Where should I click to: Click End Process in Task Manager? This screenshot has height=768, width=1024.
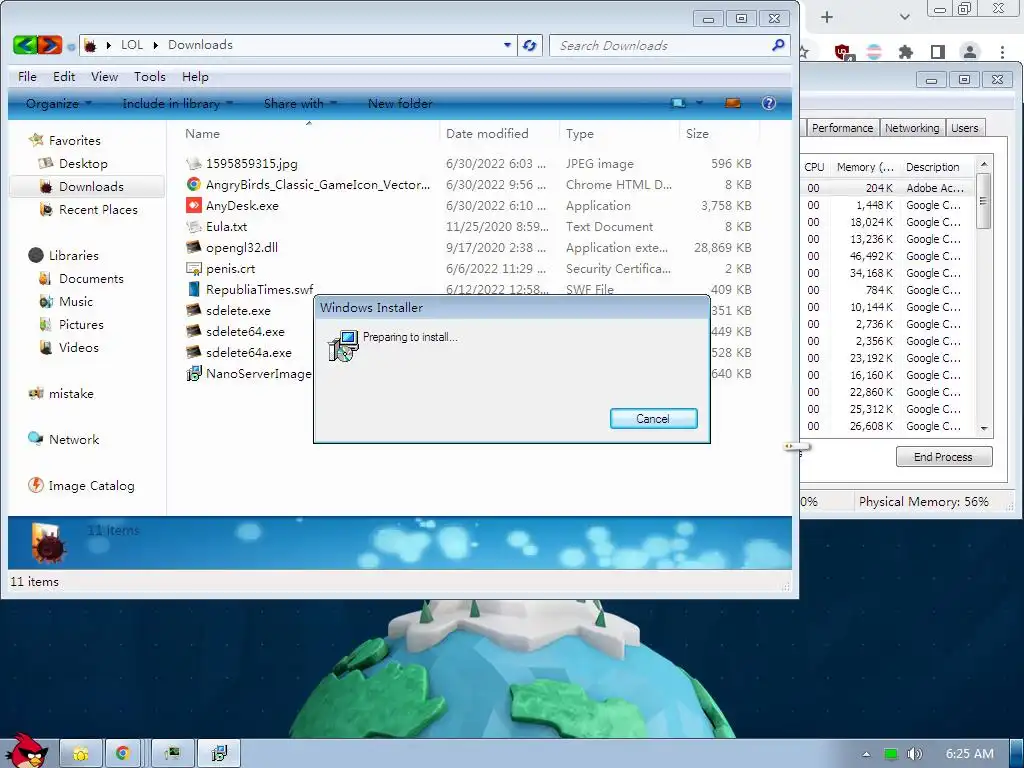(944, 456)
